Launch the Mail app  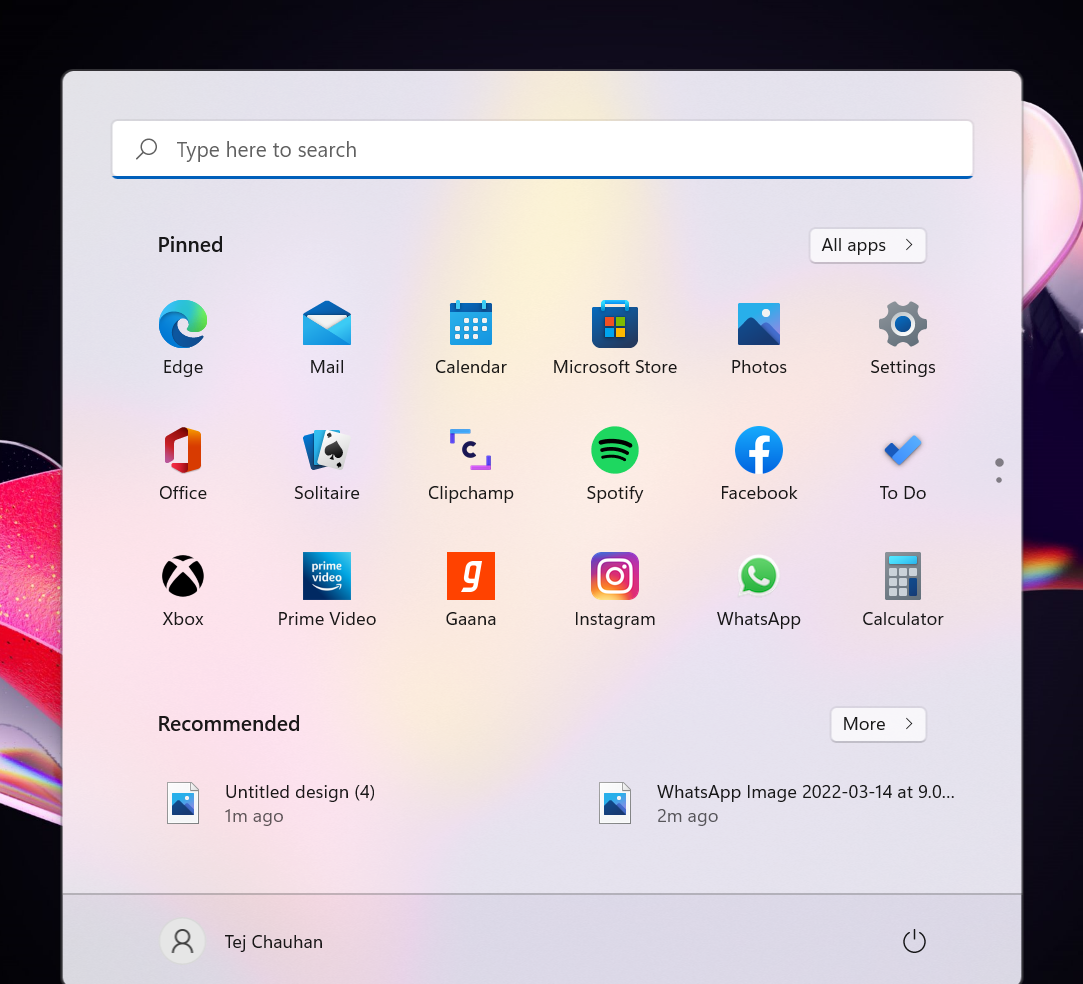click(327, 337)
